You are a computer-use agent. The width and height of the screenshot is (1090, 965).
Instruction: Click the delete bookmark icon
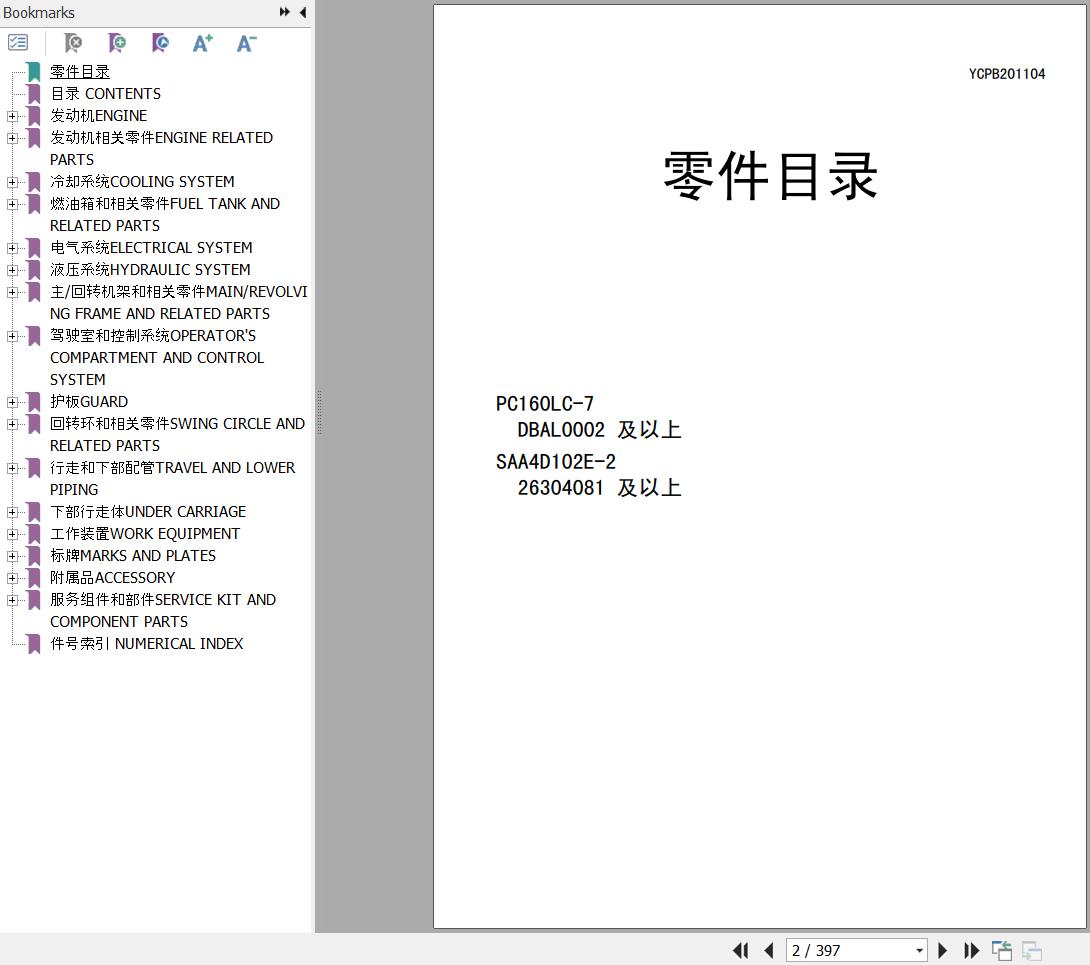tap(72, 43)
